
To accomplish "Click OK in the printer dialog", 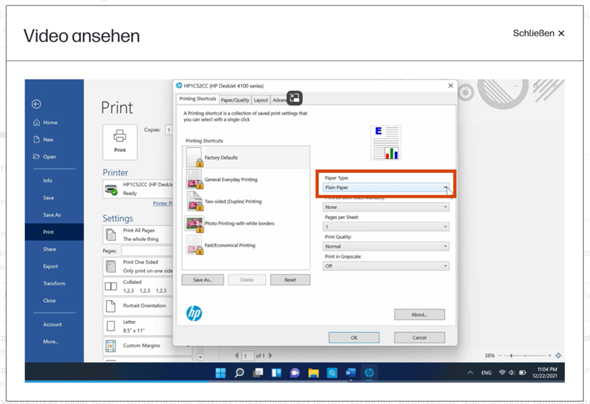I will [x=354, y=337].
